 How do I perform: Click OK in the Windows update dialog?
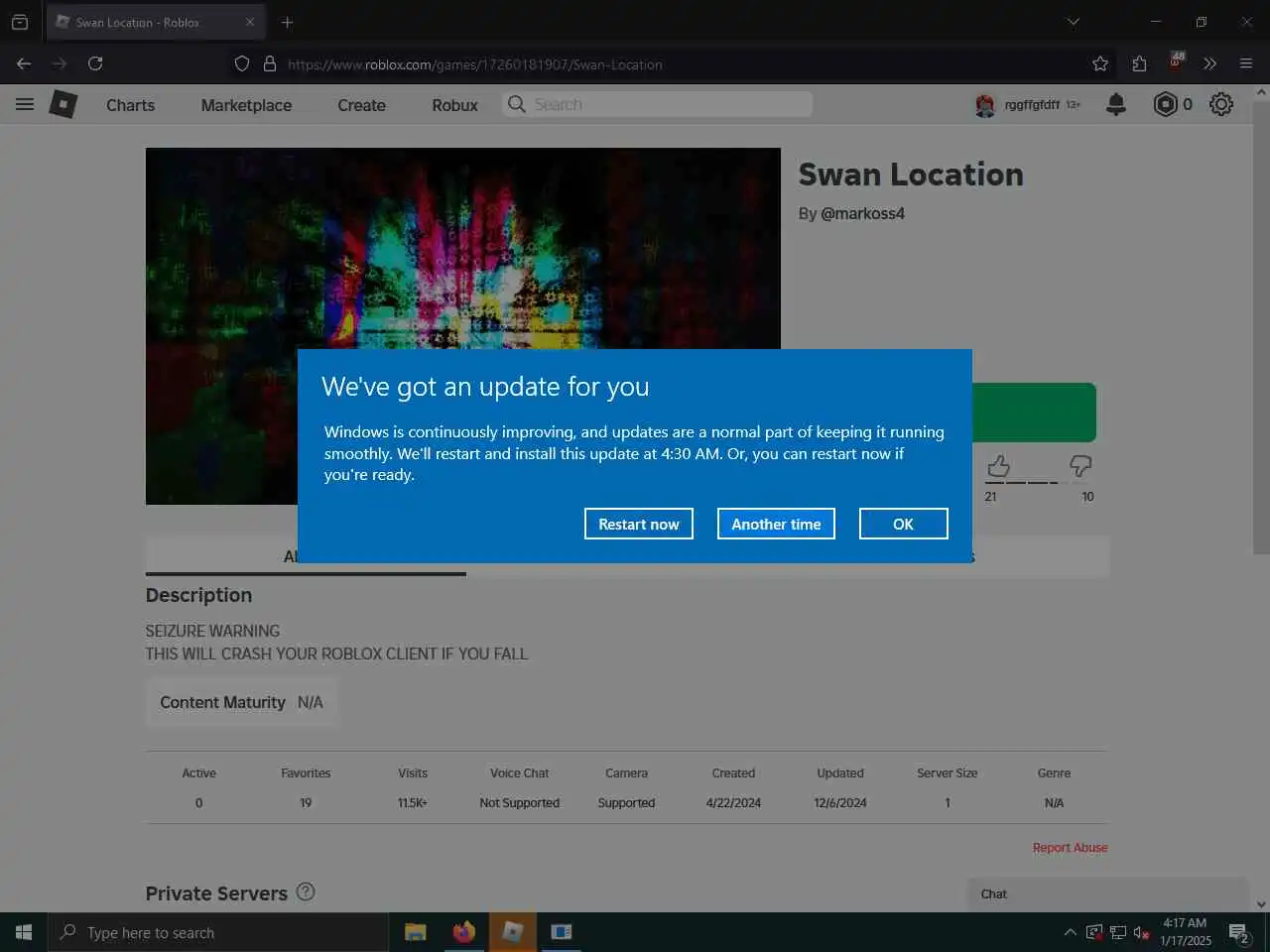coord(903,524)
